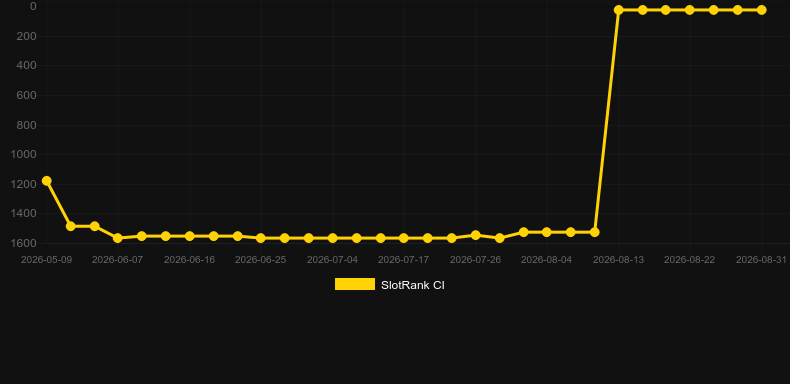Select the data point above the 2026-06-16 label
790x384 pixels.
[189, 236]
